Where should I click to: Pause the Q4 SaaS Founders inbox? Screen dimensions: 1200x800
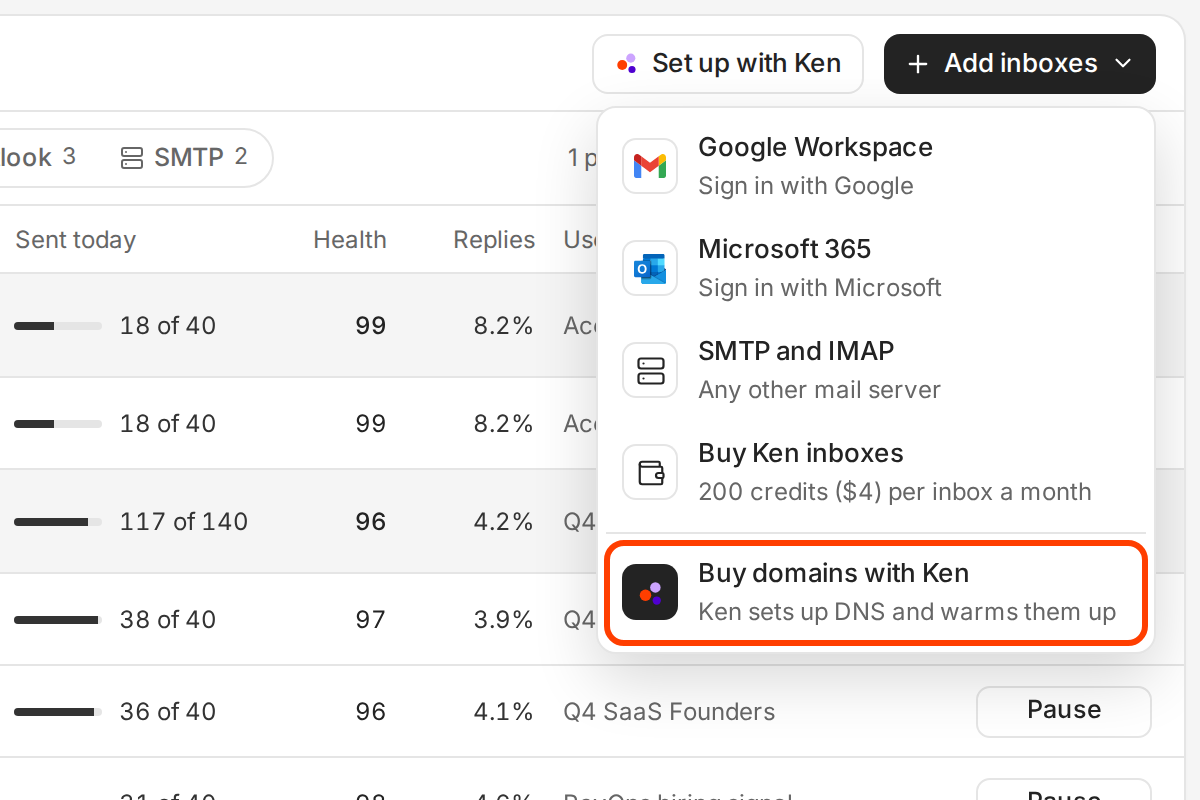point(1064,711)
